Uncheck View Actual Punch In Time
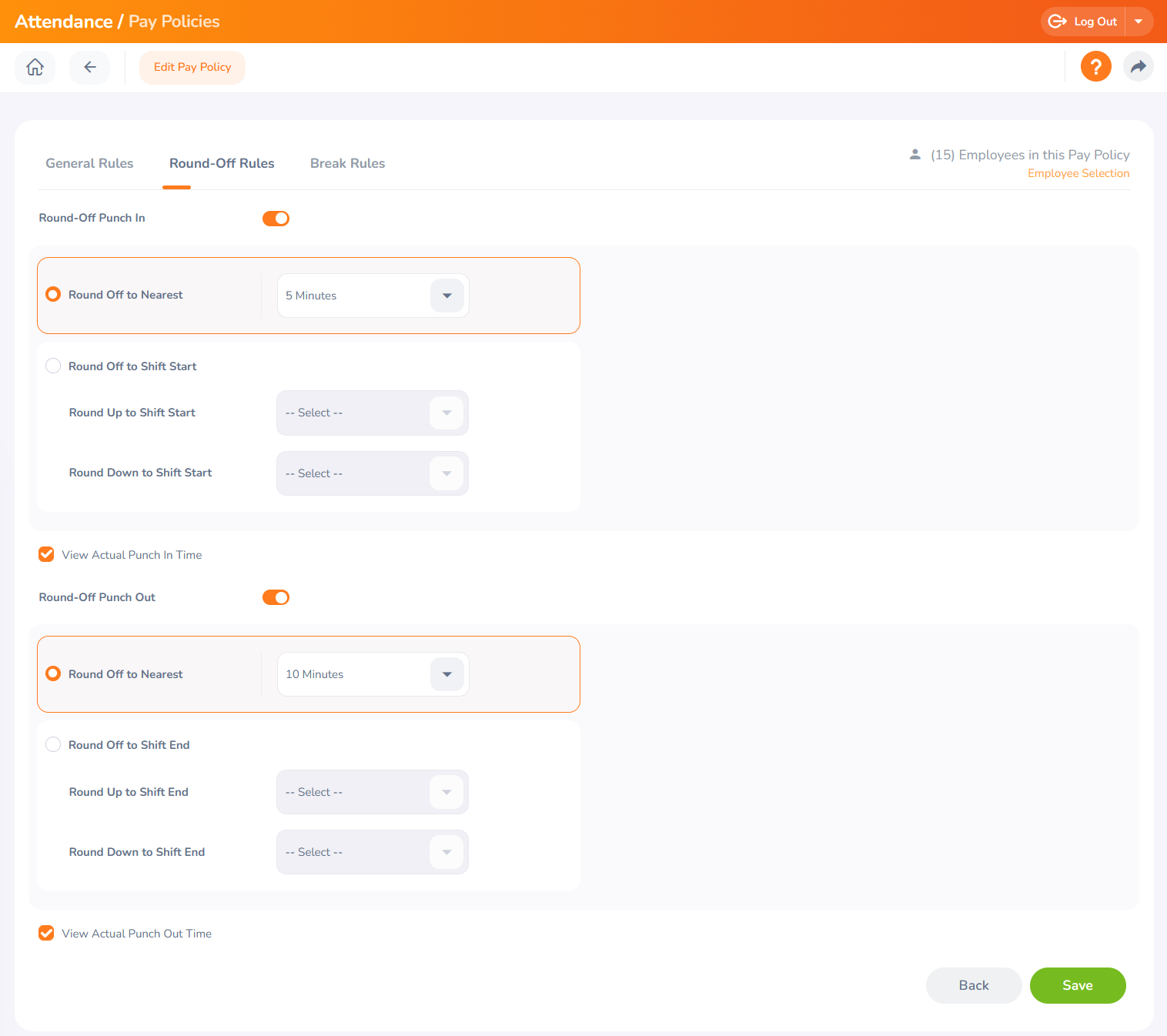Screen dimensions: 1167x1036 click(47, 554)
